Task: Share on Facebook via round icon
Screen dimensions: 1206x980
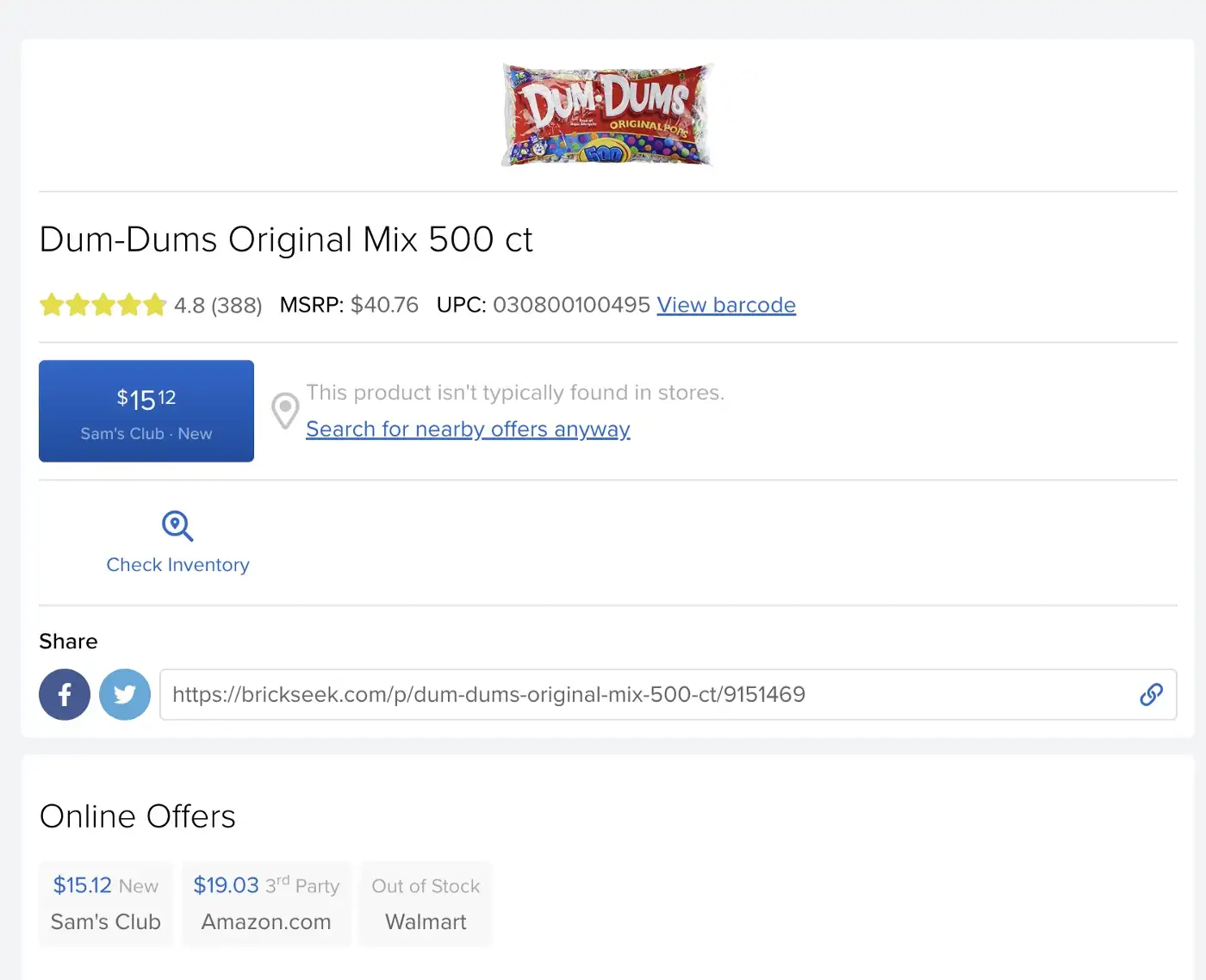Action: point(65,694)
